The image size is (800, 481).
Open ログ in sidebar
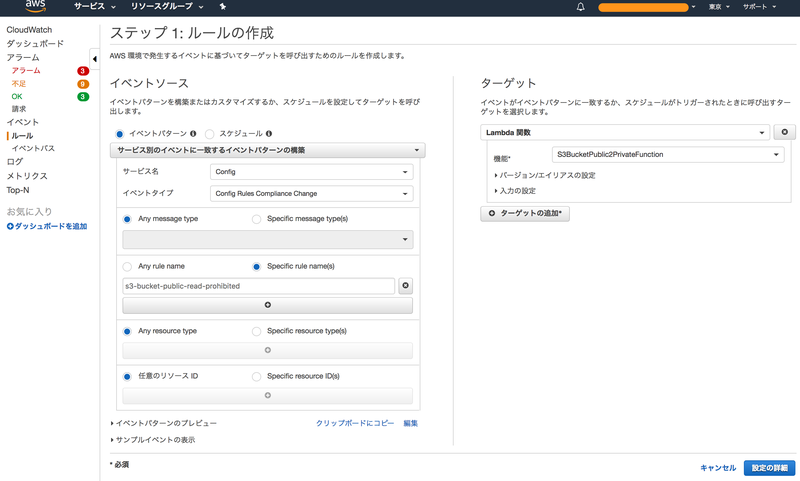pyautogui.click(x=15, y=162)
